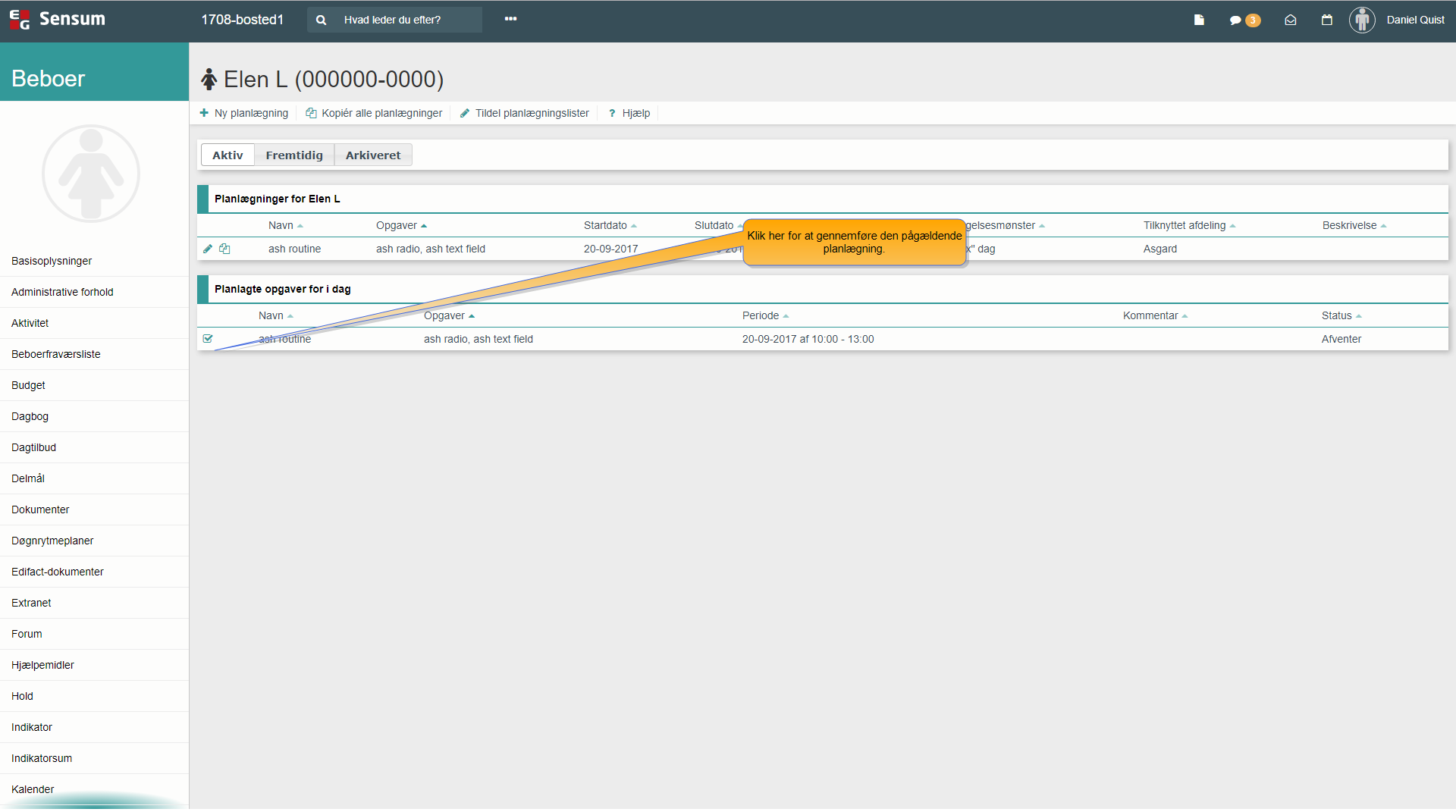Screen dimensions: 1456x812
Task: Open Dokumenter in sidebar
Action: [x=94, y=509]
